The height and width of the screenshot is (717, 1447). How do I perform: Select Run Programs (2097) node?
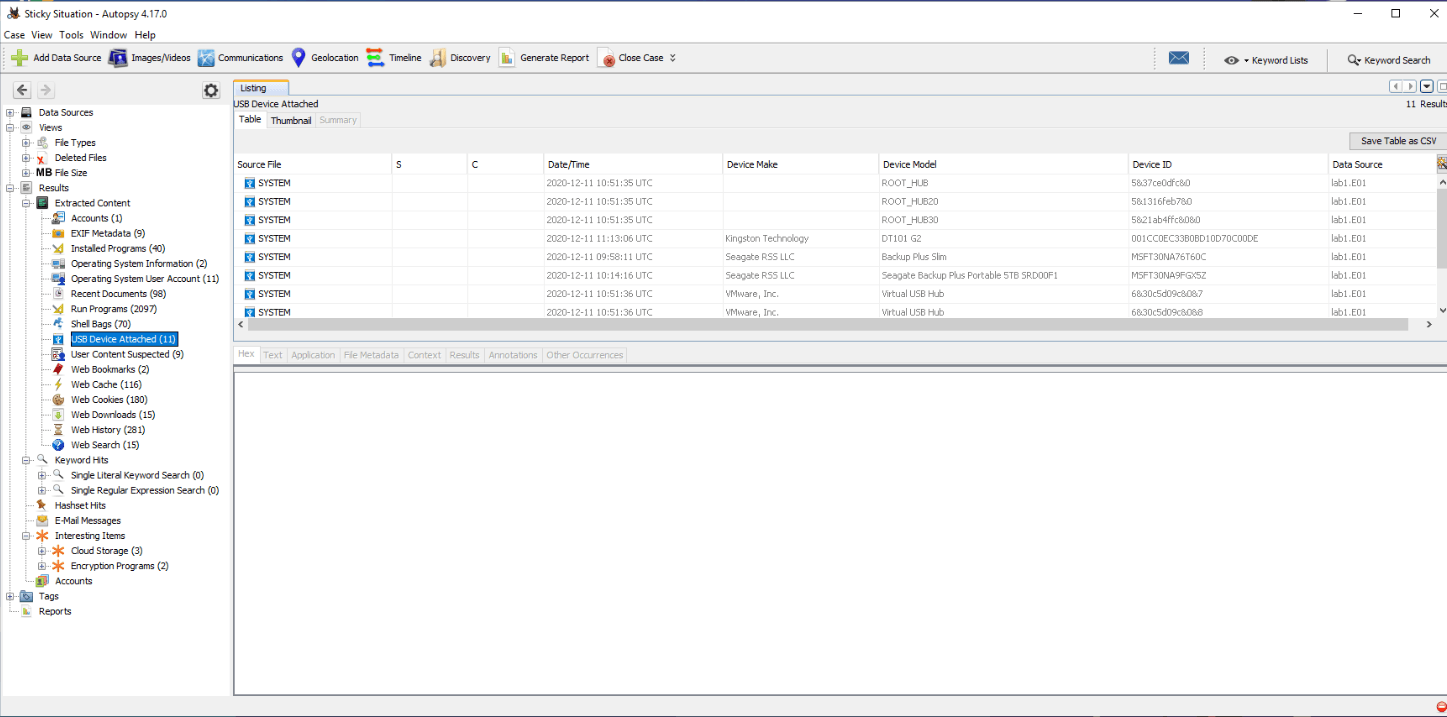point(113,309)
